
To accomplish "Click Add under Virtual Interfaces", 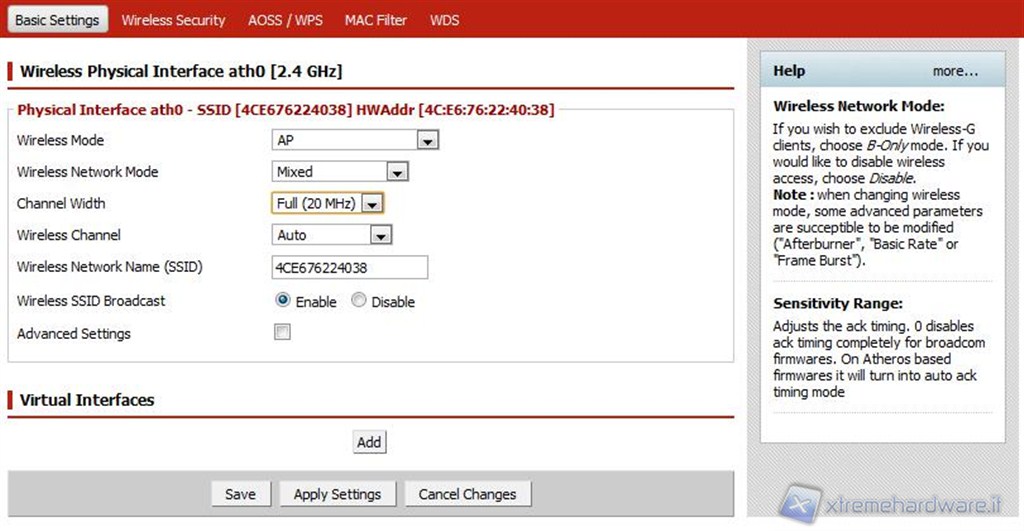I will point(369,442).
